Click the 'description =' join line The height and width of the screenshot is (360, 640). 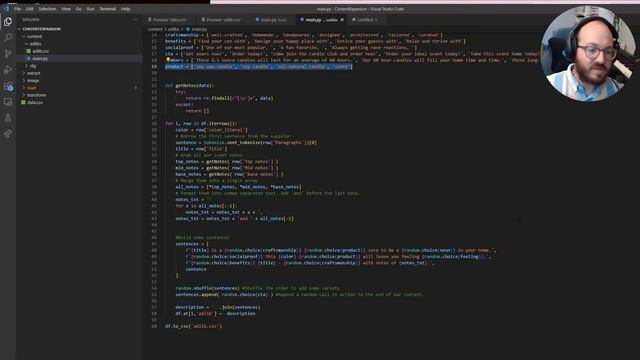218,307
